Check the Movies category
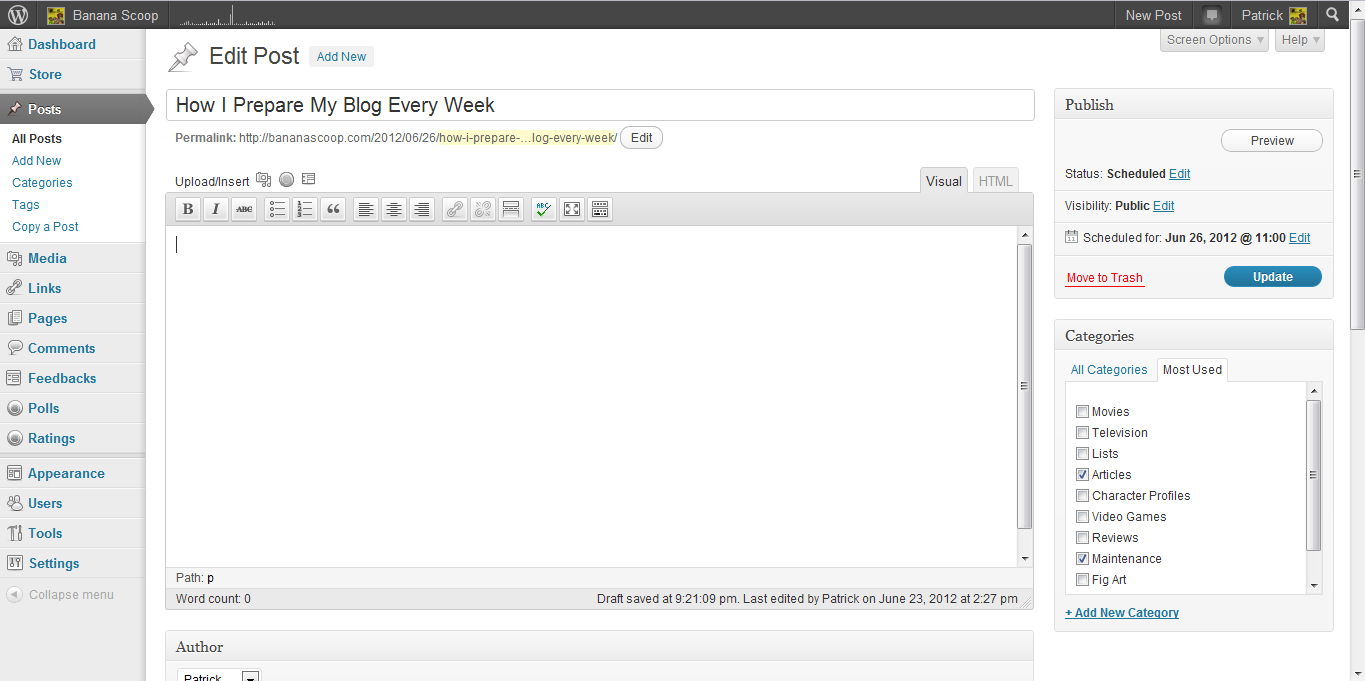The height and width of the screenshot is (681, 1365). click(x=1082, y=412)
